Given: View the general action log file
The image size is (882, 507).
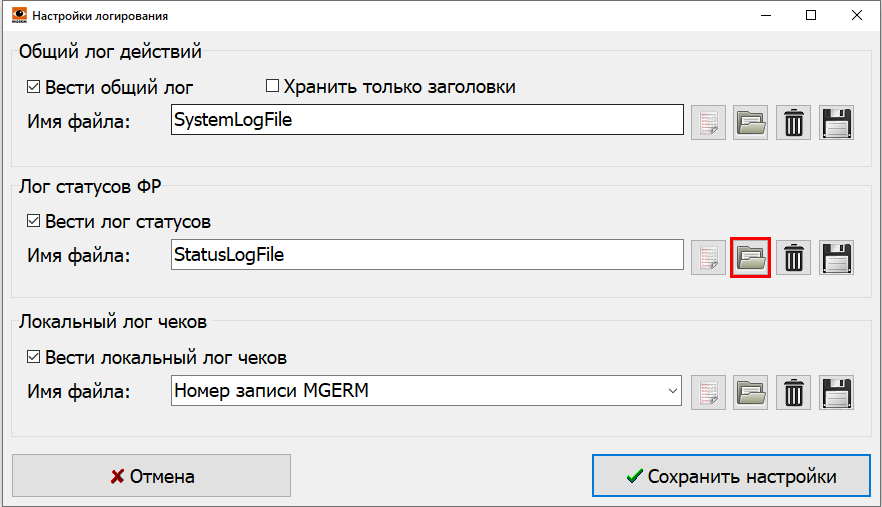Looking at the screenshot, I should [709, 122].
